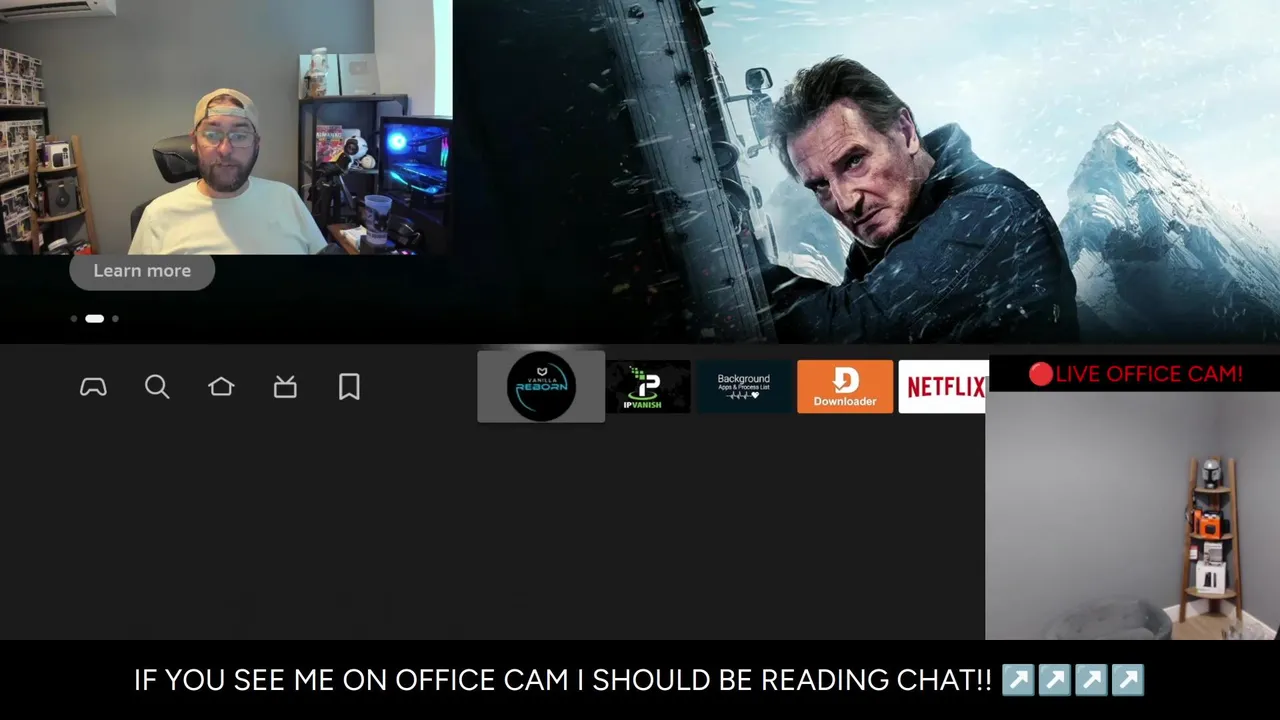
Task: Go to the Home icon
Action: pos(221,387)
